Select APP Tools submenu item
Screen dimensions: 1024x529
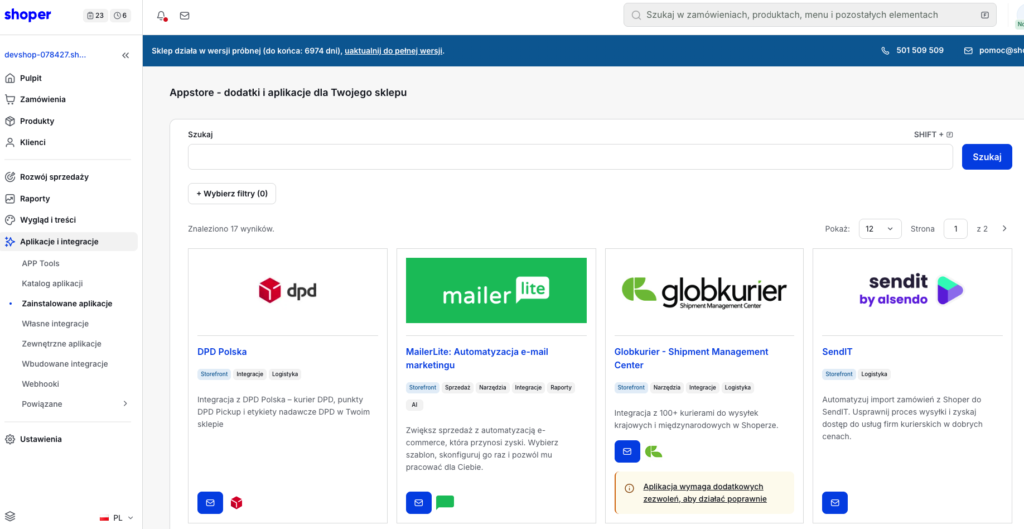click(40, 264)
